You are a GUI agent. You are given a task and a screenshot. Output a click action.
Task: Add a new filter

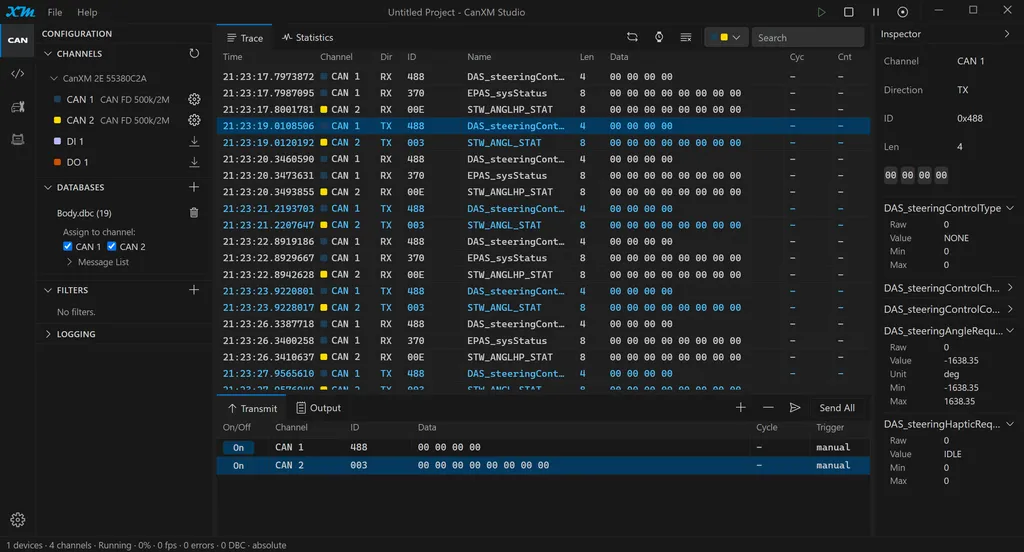pos(194,290)
